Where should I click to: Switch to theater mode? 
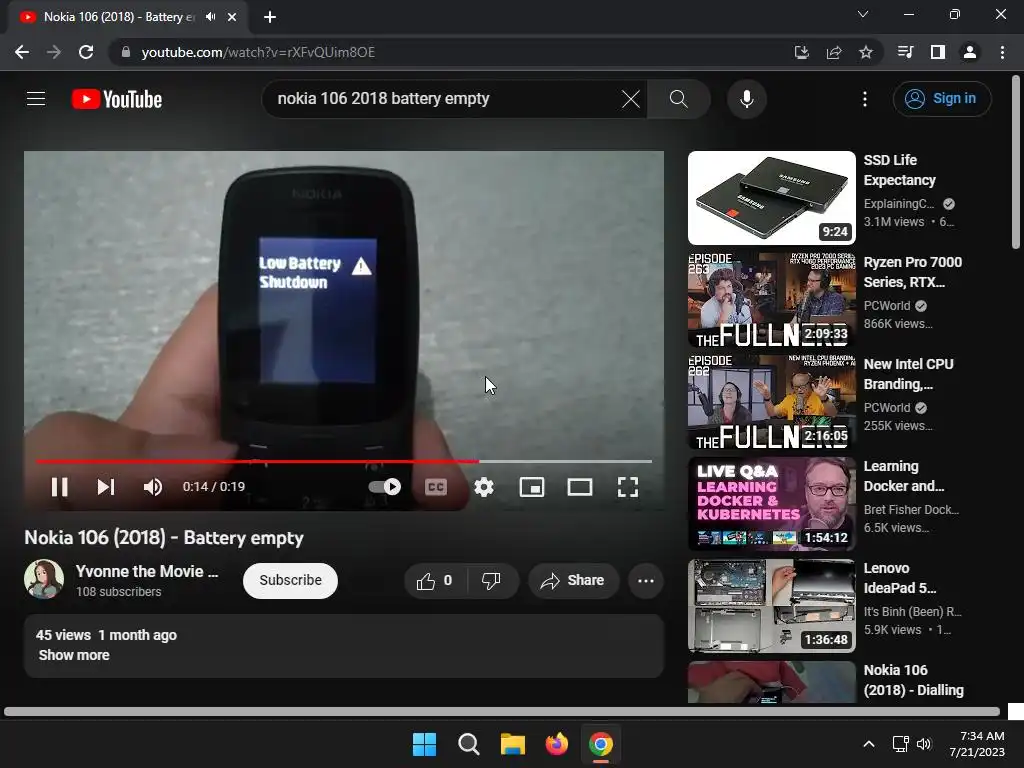(x=580, y=487)
